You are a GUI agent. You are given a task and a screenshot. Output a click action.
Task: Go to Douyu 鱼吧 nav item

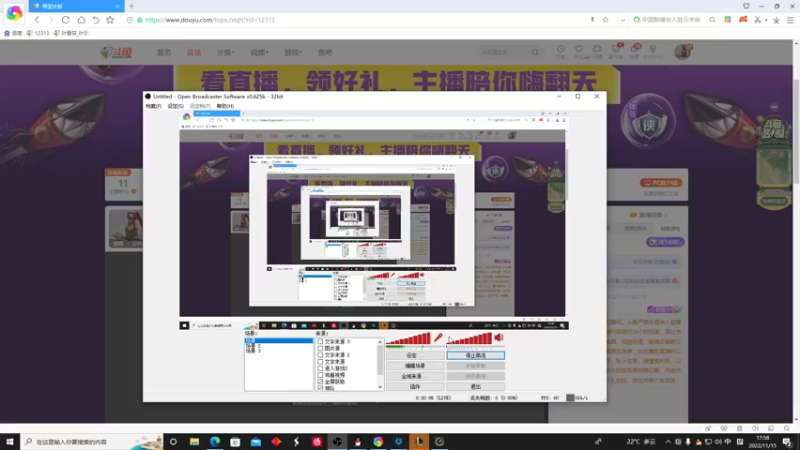325,52
